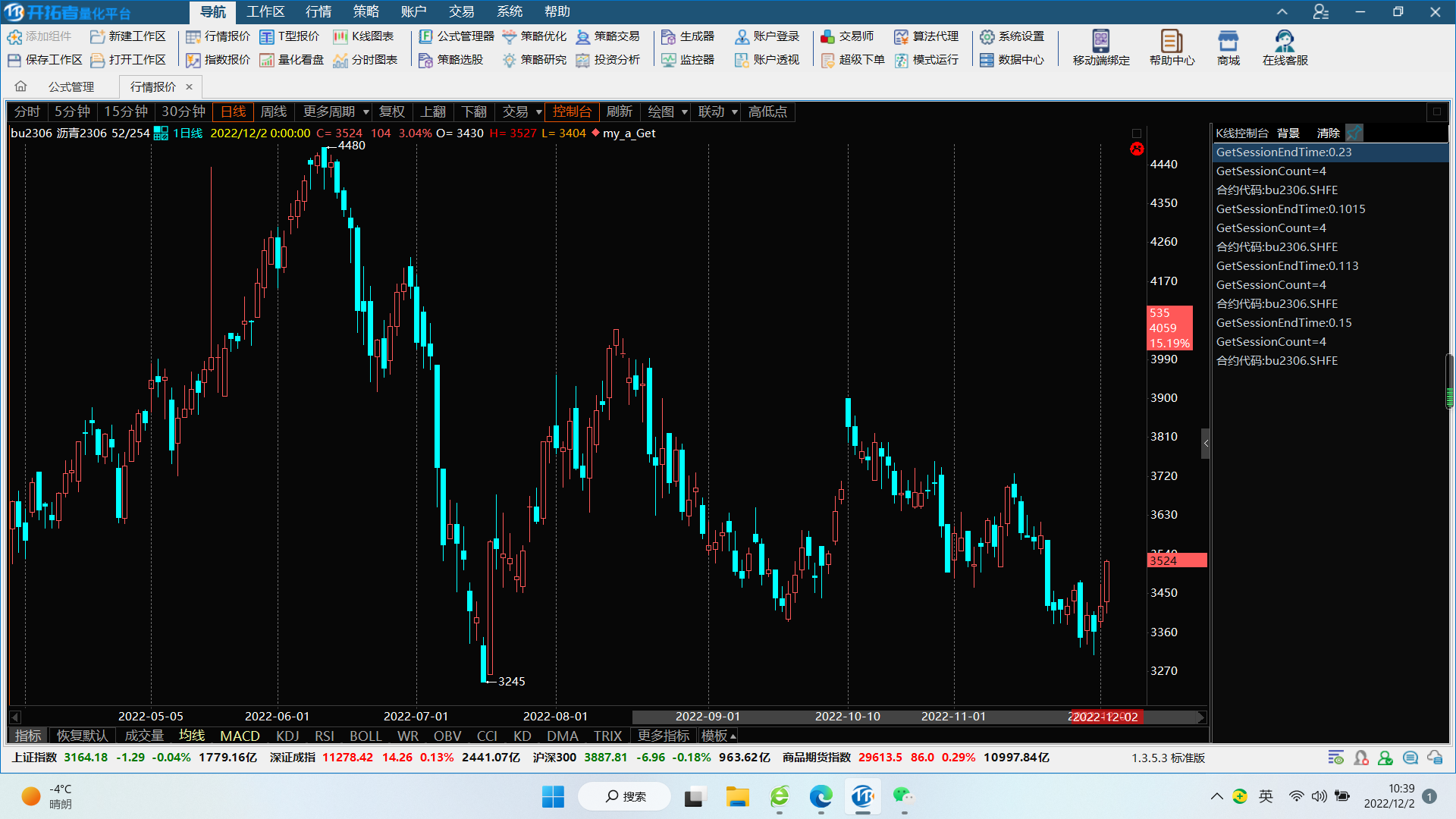Screen dimensions: 1456x819
Task: Switch to the 公式管理 tab
Action: 71,86
